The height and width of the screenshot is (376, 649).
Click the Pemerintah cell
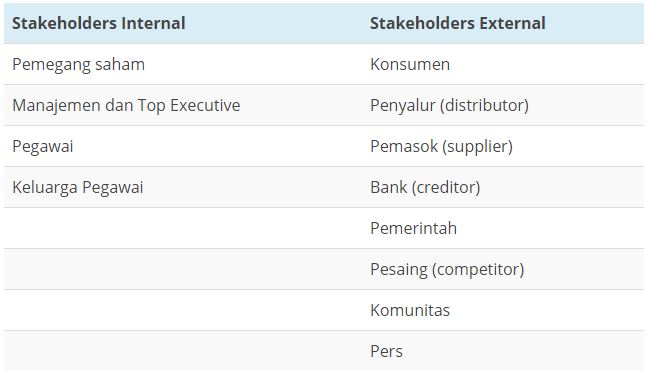click(x=503, y=228)
